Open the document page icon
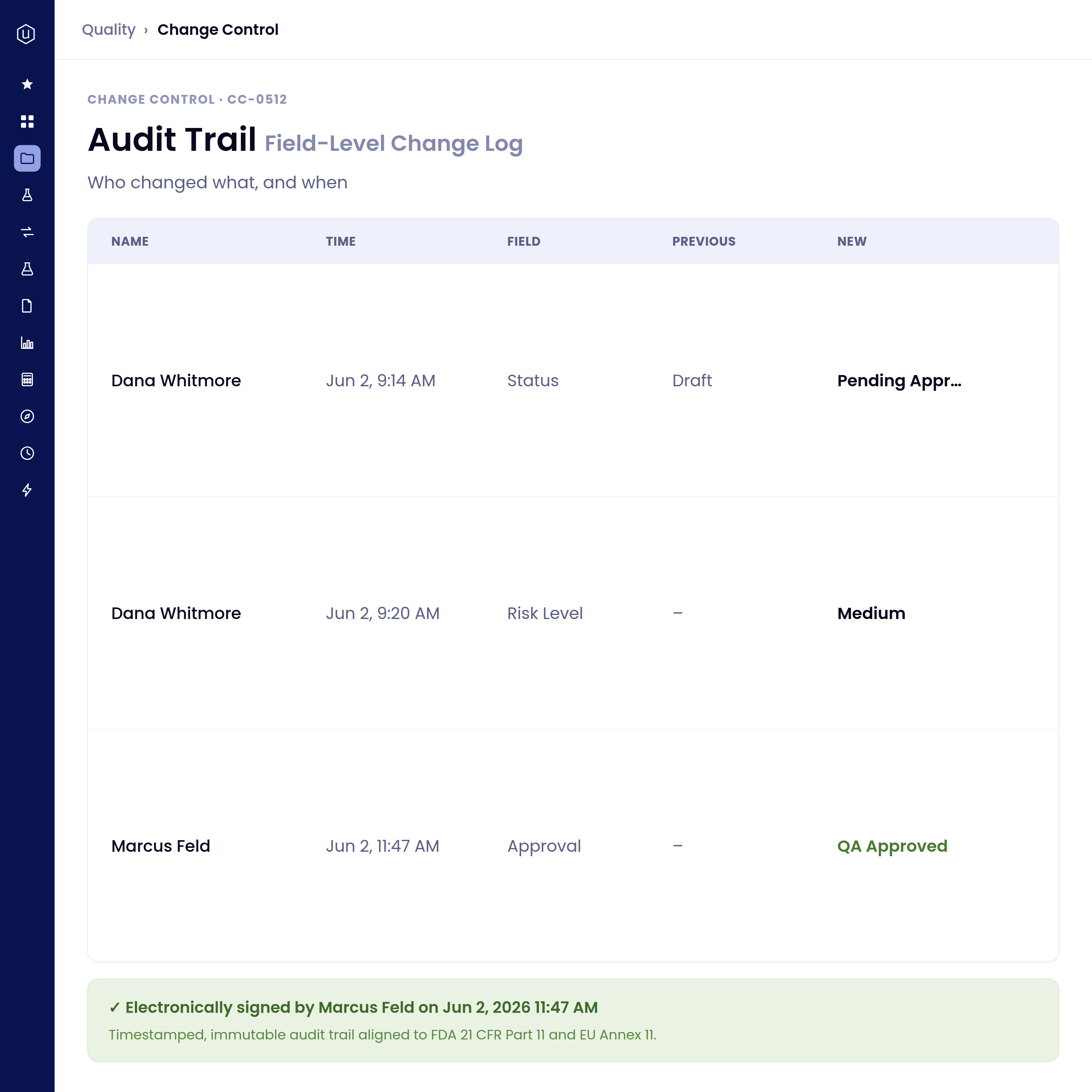The height and width of the screenshot is (1092, 1092). pos(27,306)
